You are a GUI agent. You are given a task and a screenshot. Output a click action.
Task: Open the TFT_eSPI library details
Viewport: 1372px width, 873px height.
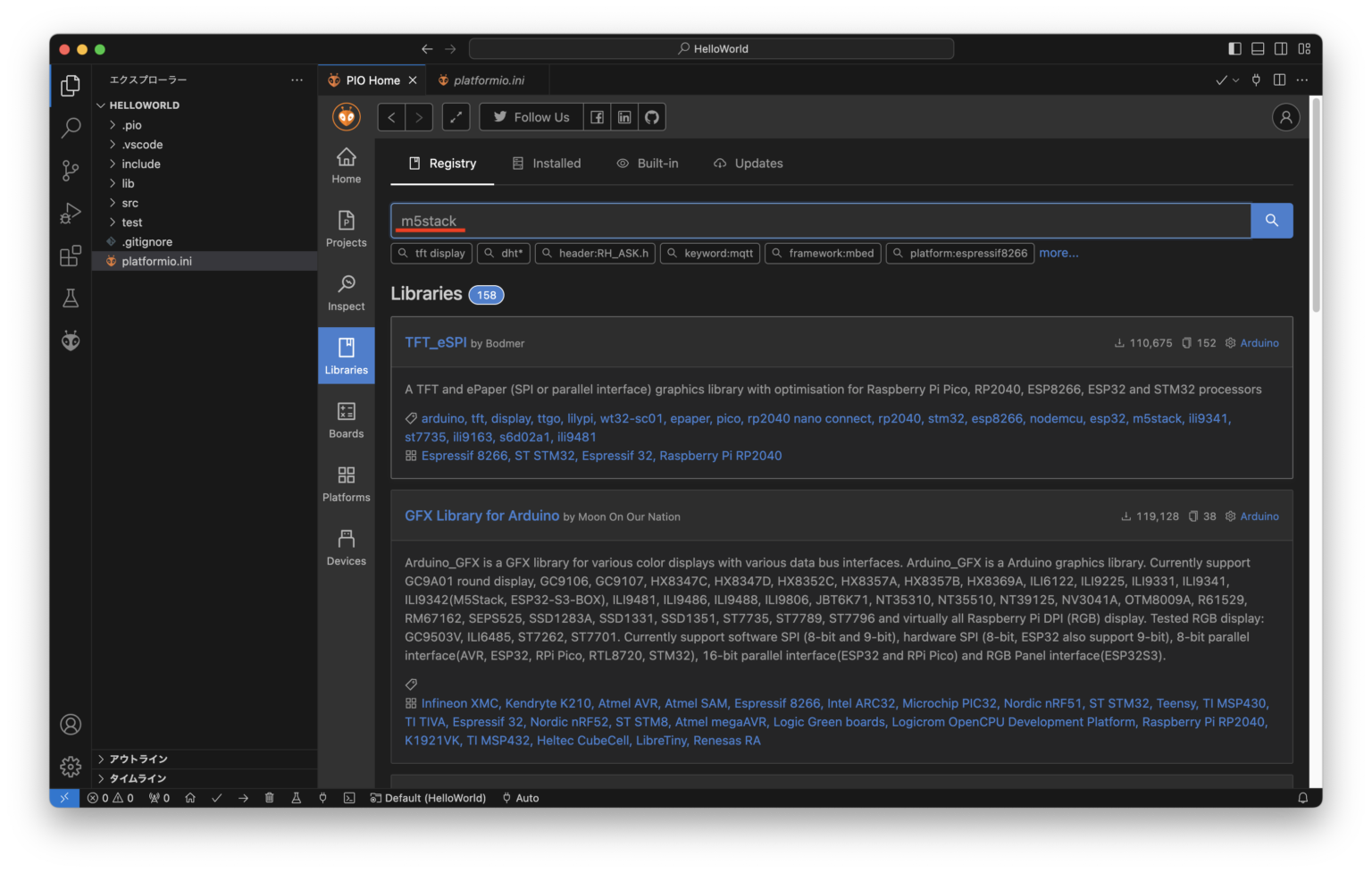(x=436, y=341)
